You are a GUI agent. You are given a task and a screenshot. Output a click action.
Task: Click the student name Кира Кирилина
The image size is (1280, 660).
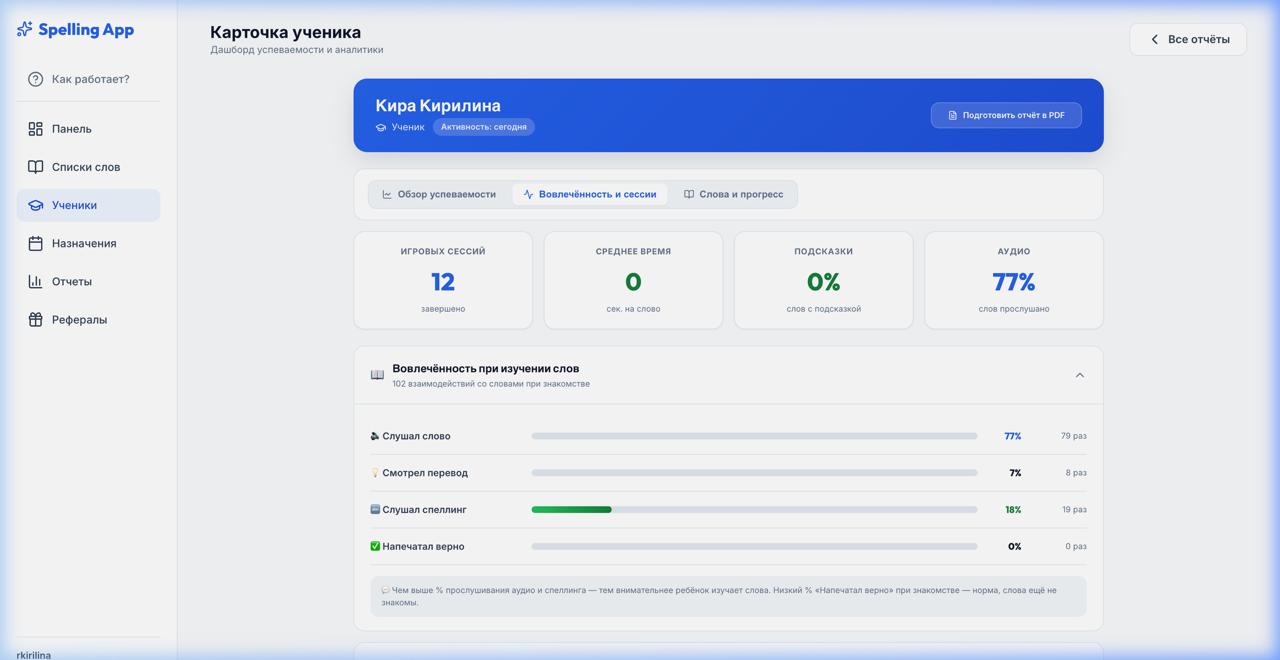tap(438, 105)
